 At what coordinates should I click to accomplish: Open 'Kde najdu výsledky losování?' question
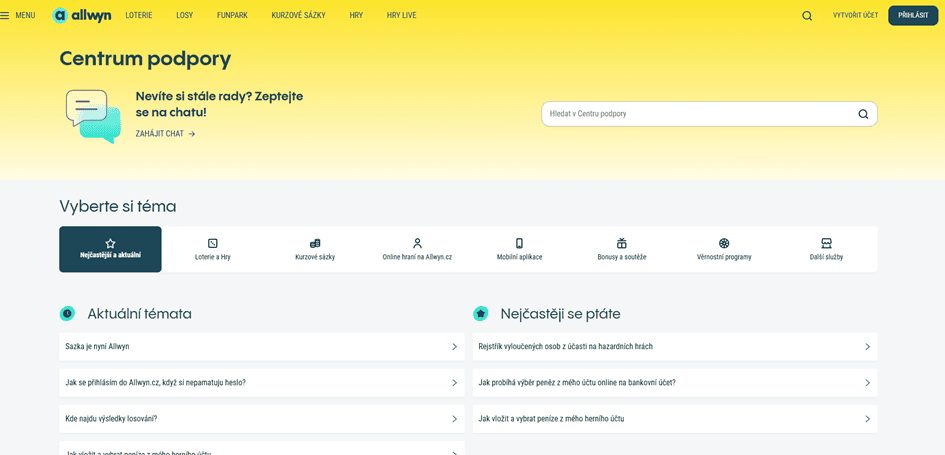(x=262, y=419)
